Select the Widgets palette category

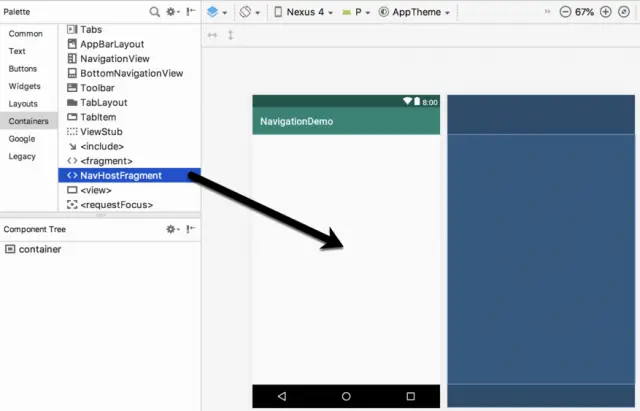[x=24, y=86]
